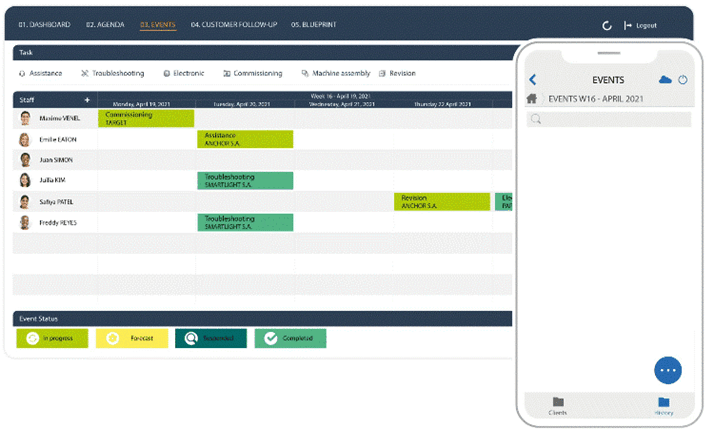Tap the cloud sync icon on mobile
Screen dimensions: 708x430
point(665,80)
